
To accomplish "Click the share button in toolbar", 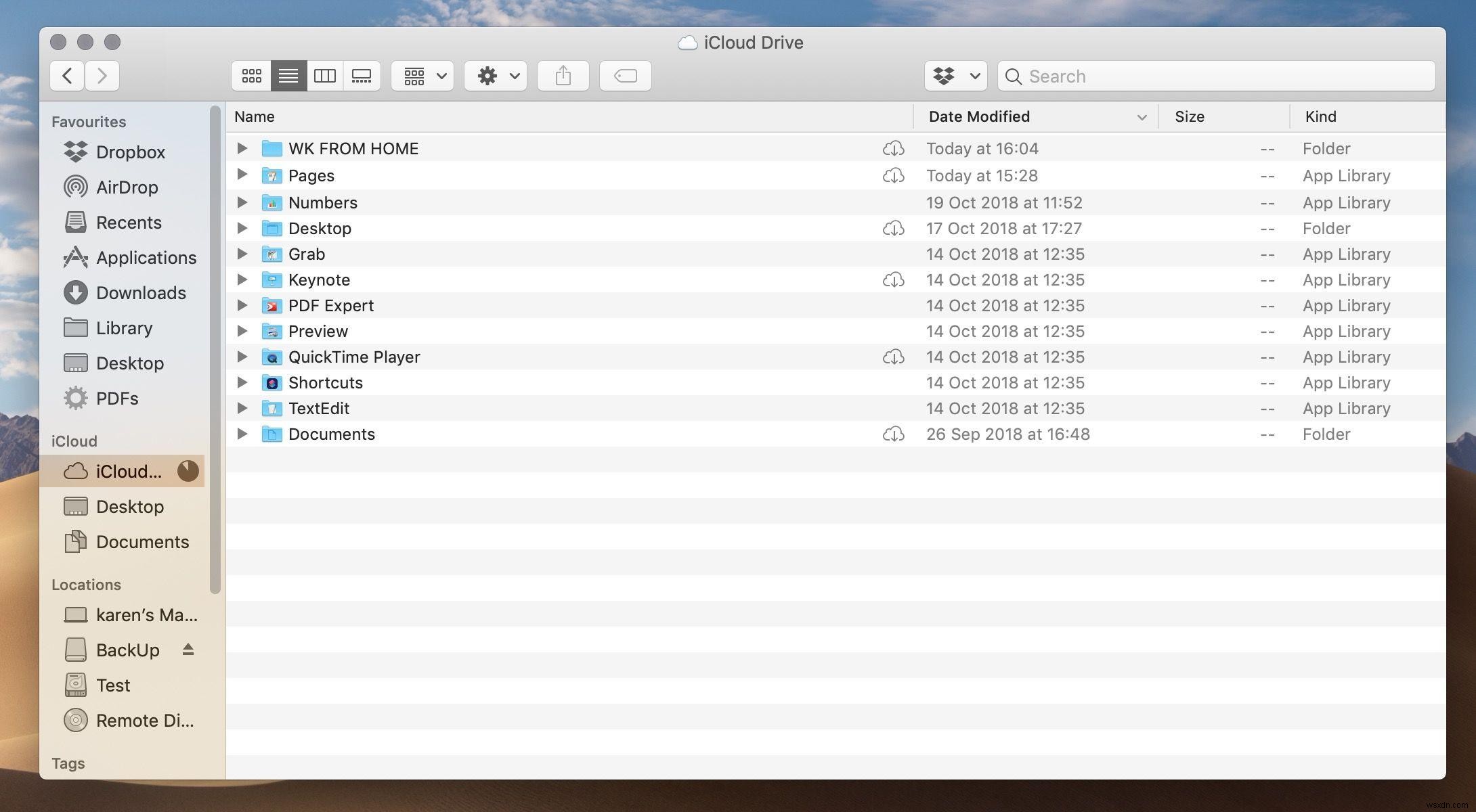I will (x=563, y=75).
